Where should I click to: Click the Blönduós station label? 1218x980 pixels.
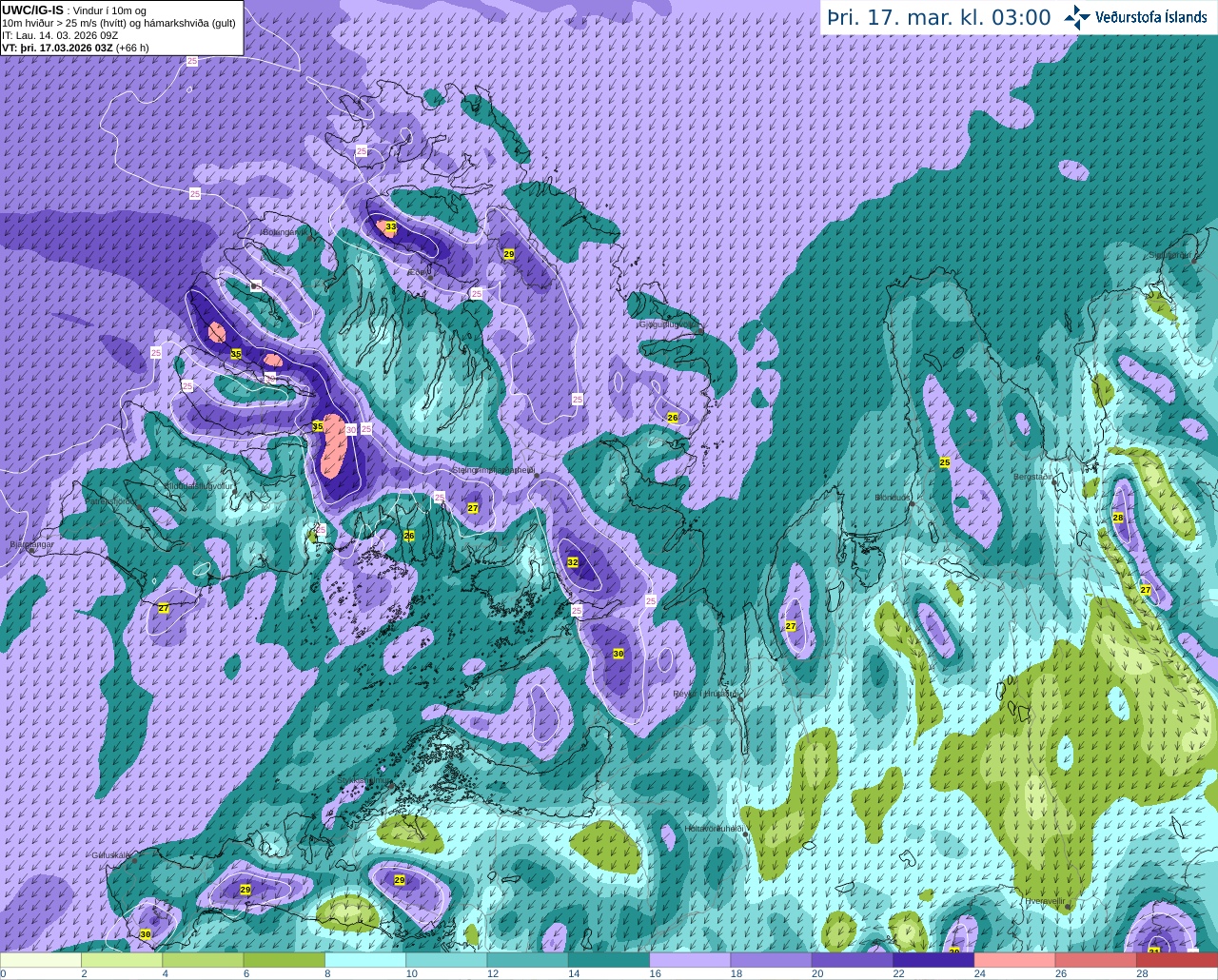pyautogui.click(x=893, y=498)
